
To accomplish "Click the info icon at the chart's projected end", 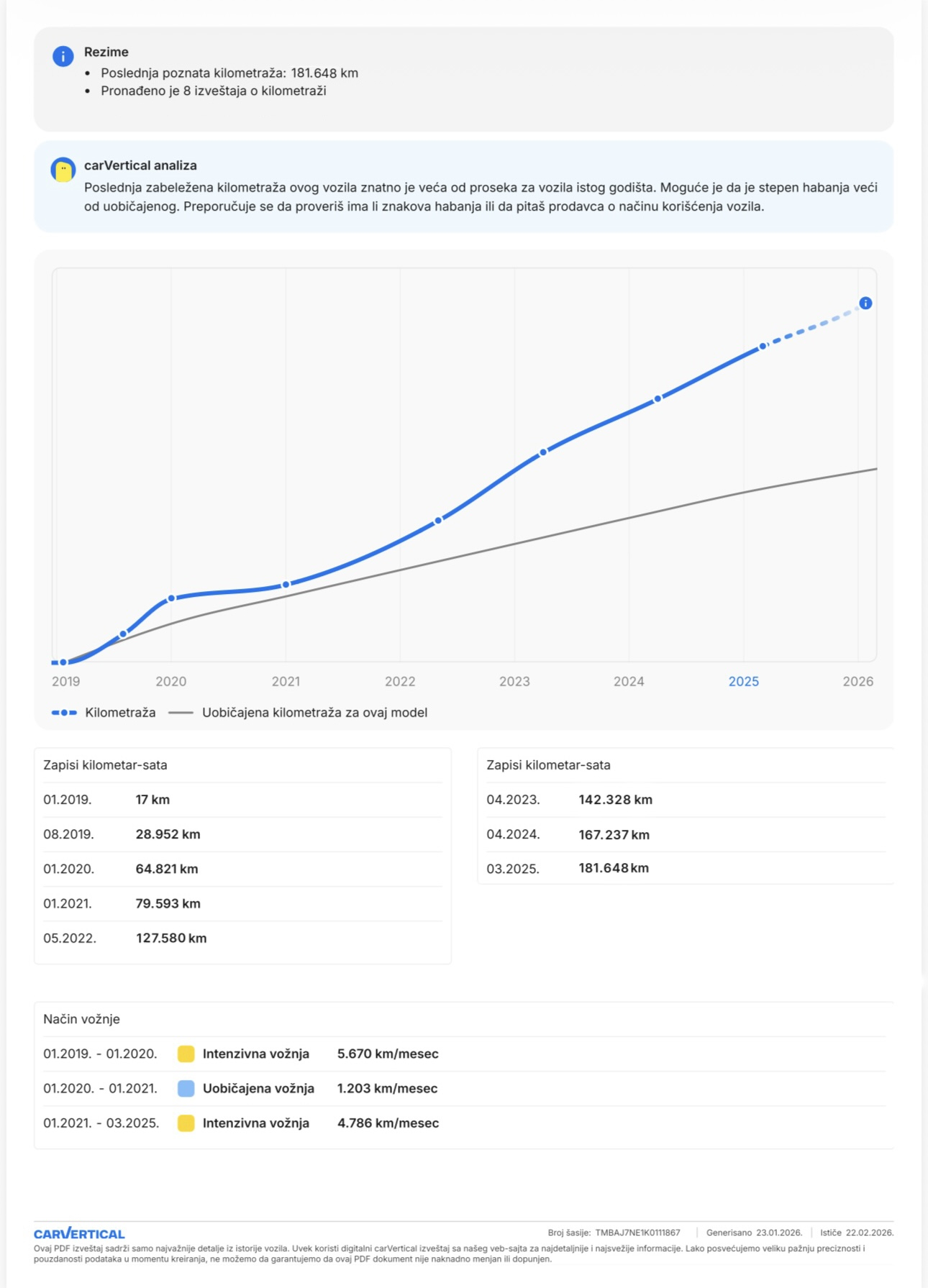I will 865,303.
